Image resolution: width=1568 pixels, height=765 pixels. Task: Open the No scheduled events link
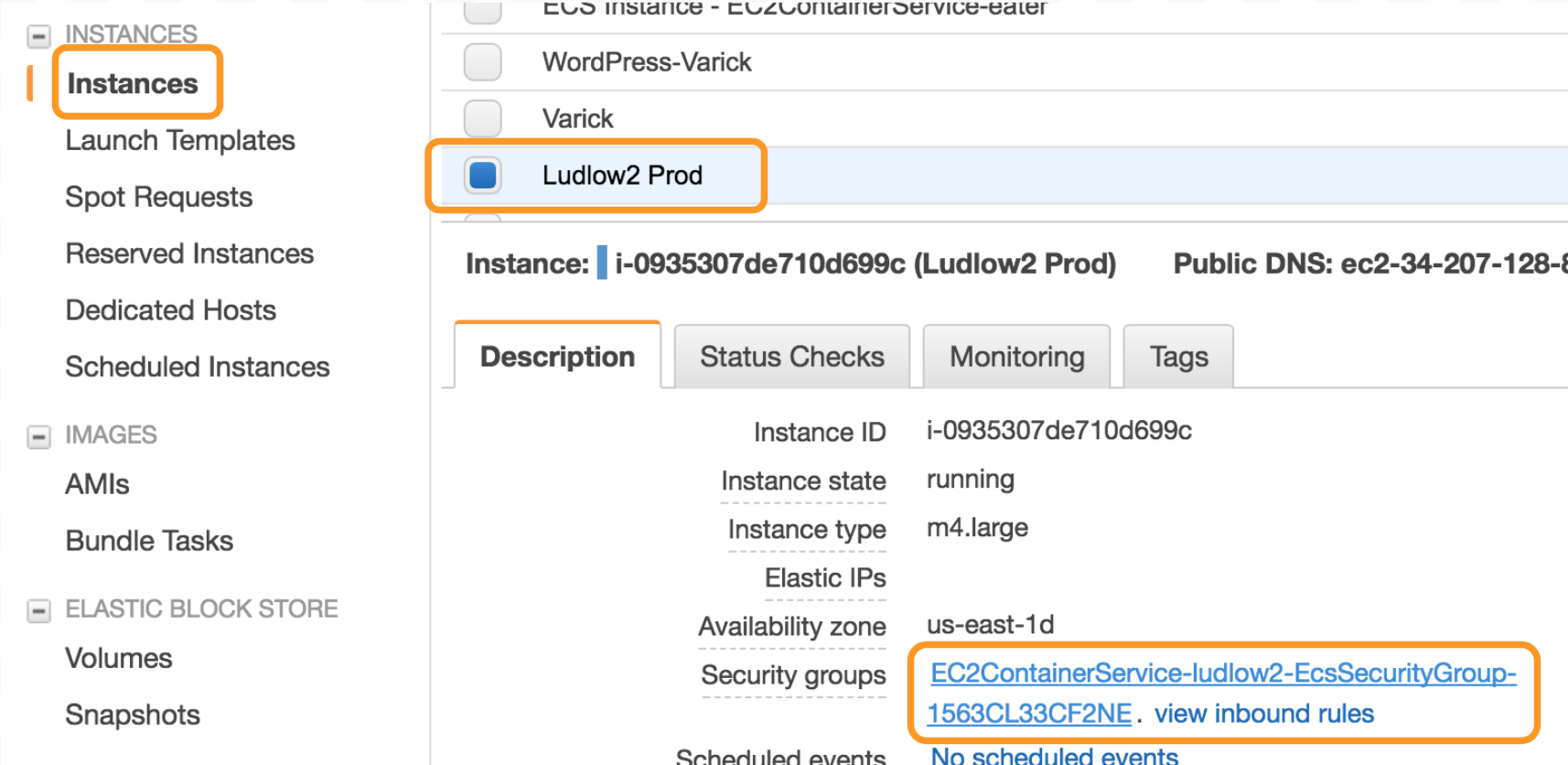click(x=1054, y=756)
